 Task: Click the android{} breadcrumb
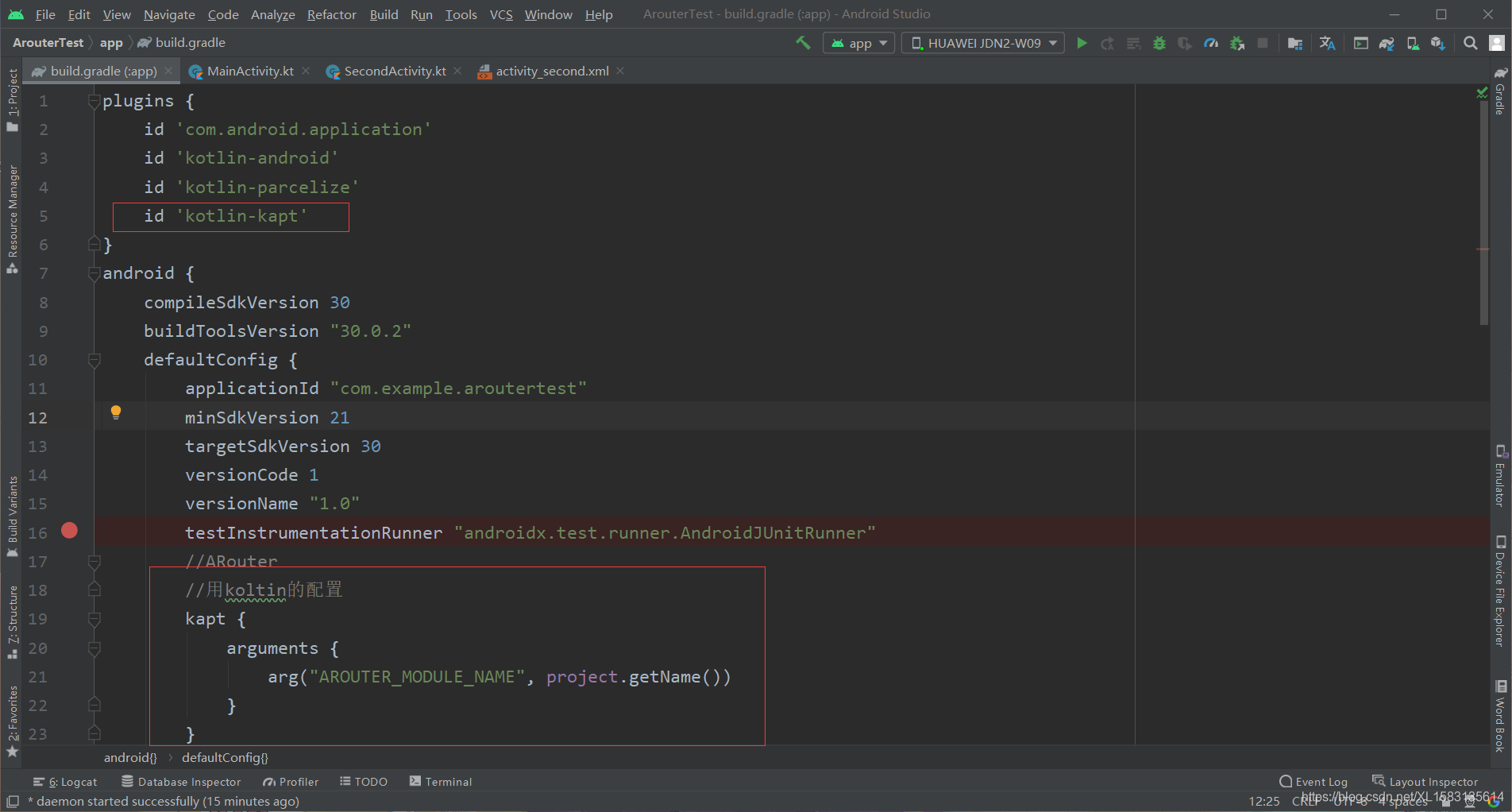pyautogui.click(x=130, y=758)
